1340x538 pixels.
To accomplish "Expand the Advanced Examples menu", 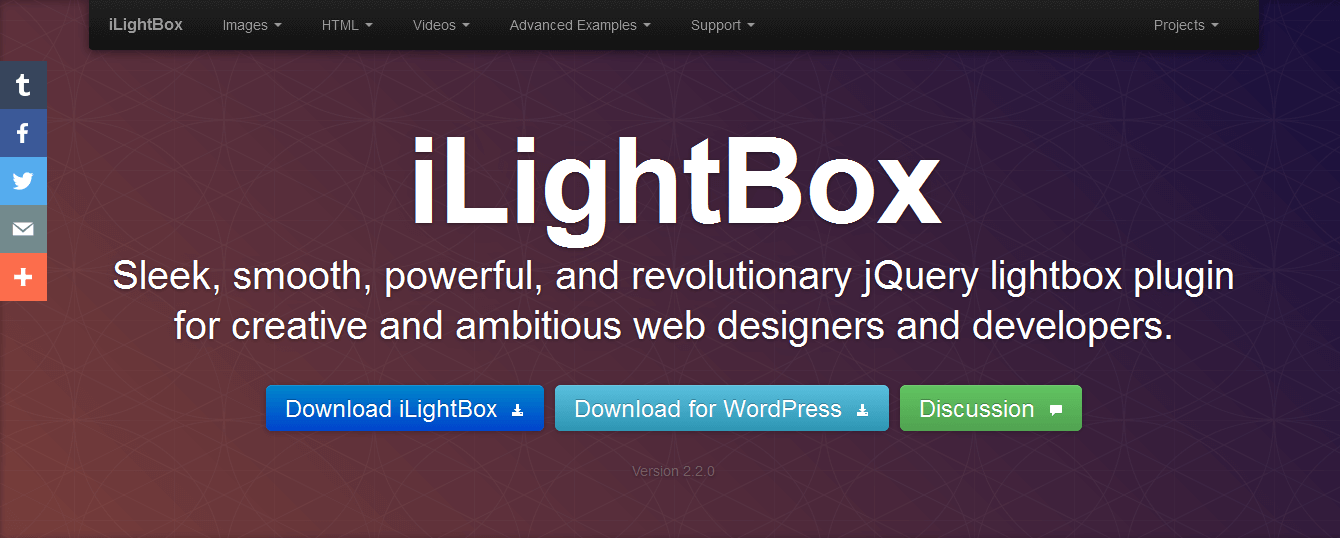I will click(x=580, y=25).
